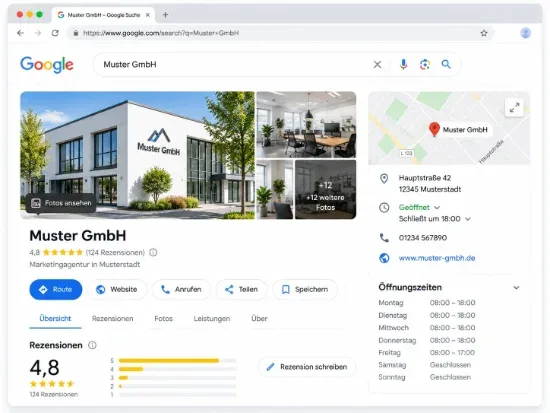Click the Montag opening hours row

pos(427,303)
